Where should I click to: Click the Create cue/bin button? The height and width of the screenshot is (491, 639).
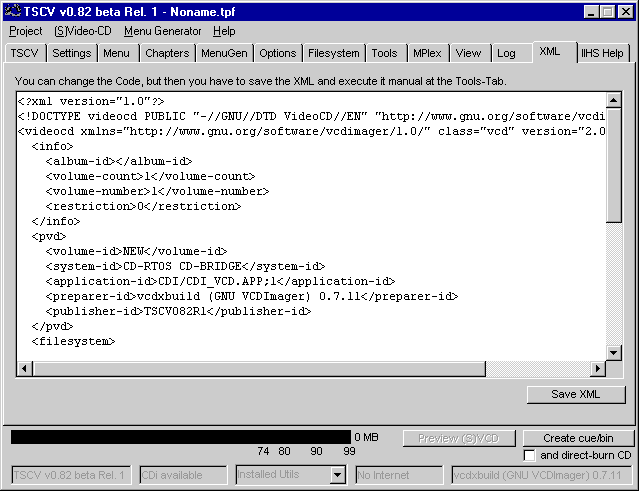tap(578, 438)
